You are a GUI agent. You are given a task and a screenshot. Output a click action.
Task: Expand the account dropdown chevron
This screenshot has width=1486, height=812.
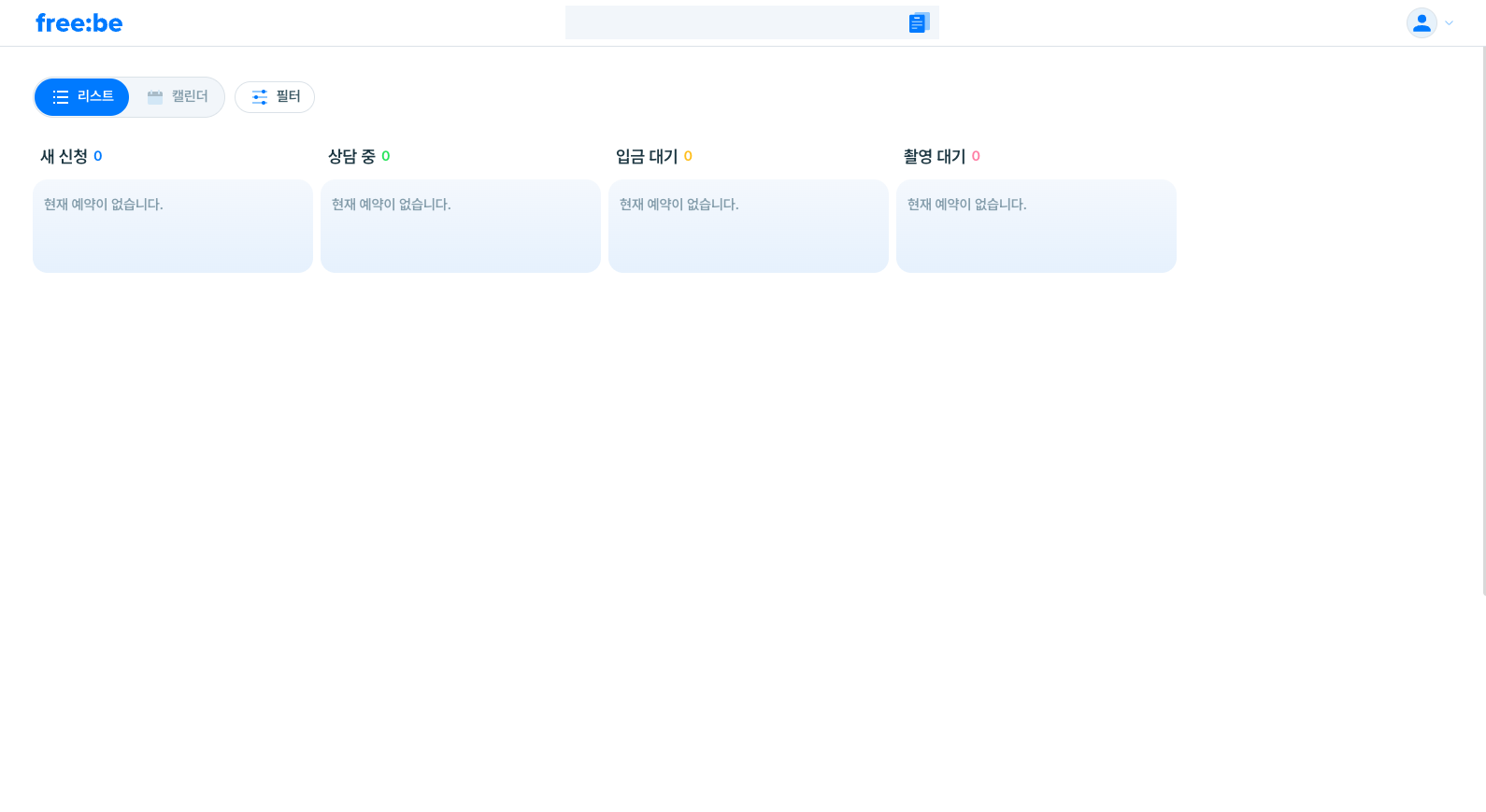(1449, 23)
